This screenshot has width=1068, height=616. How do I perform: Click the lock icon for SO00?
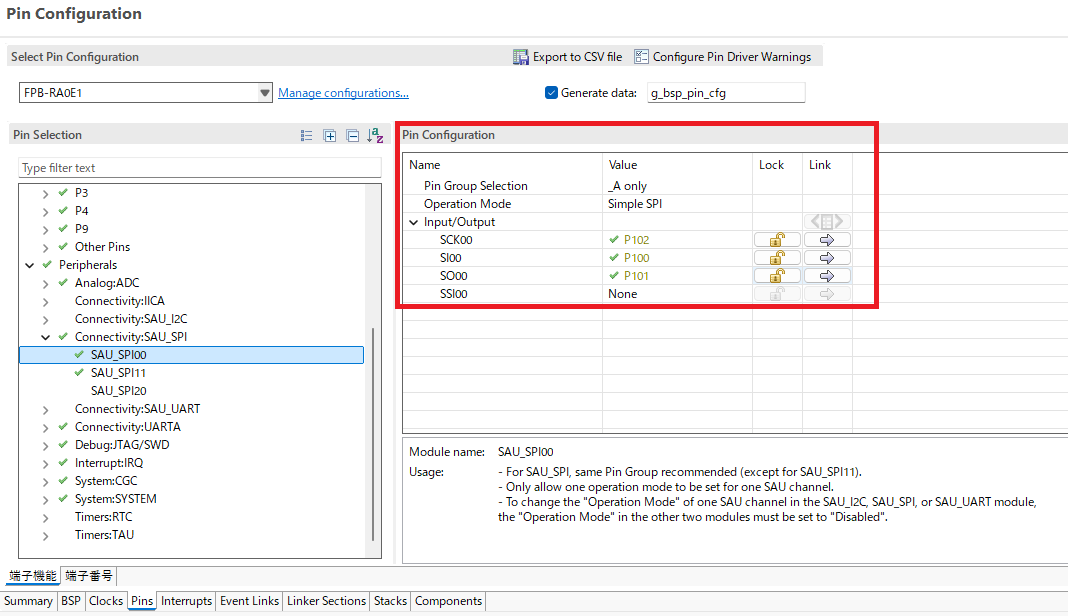point(776,276)
